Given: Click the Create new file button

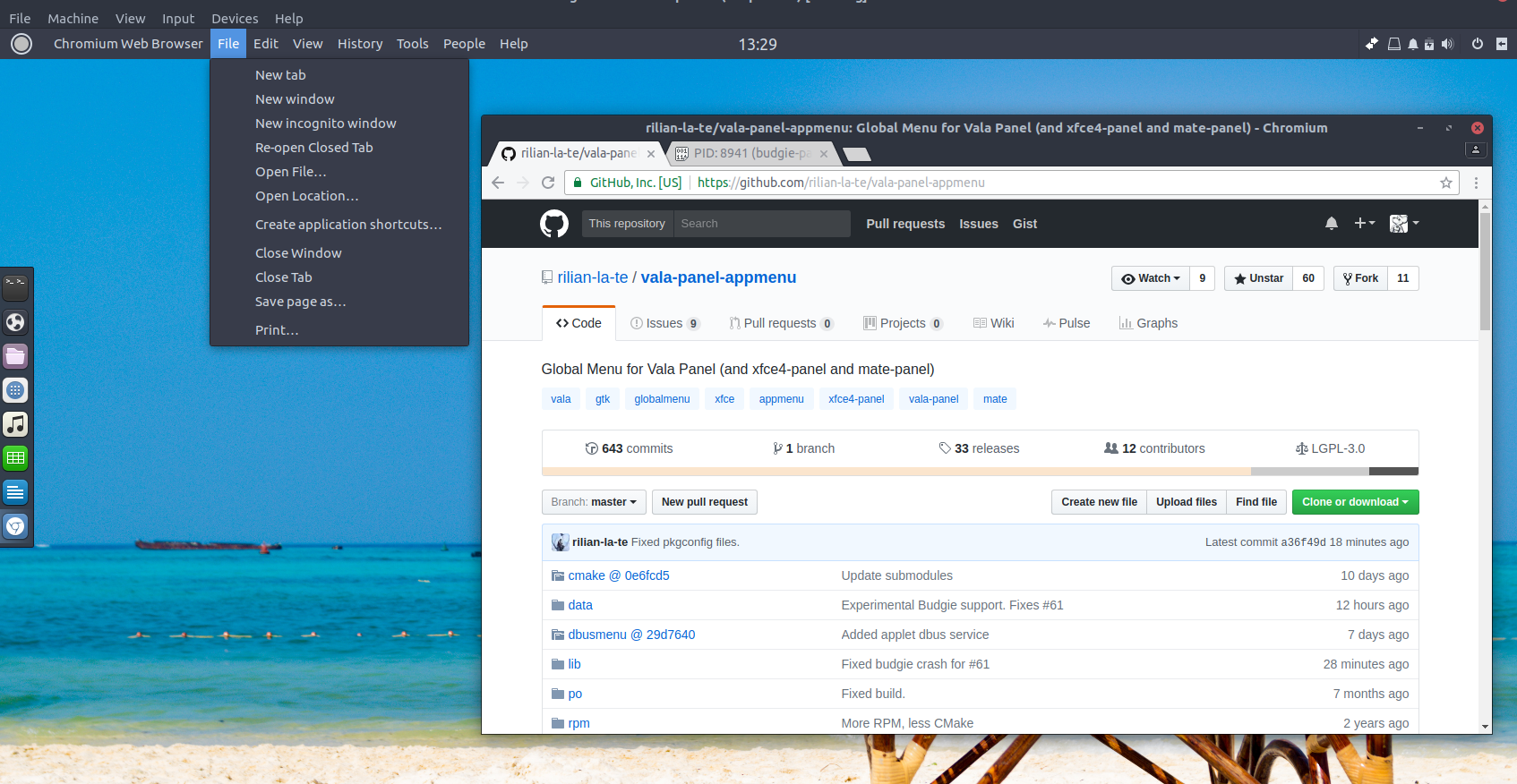Looking at the screenshot, I should click(x=1099, y=502).
